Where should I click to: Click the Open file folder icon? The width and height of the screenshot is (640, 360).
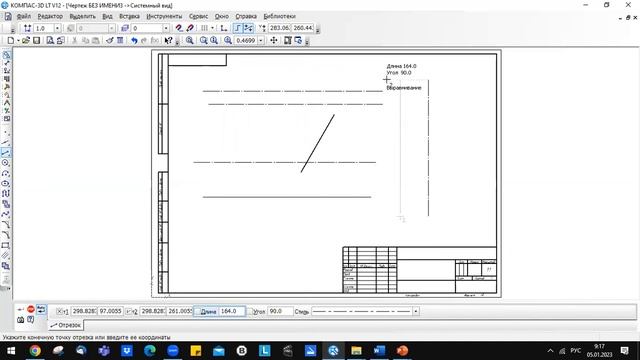26,40
